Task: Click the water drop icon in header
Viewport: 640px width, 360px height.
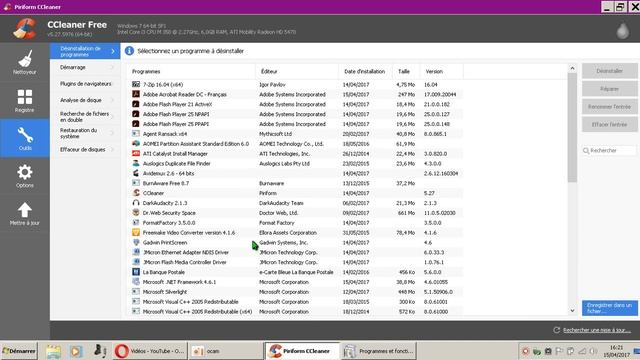Action: click(622, 31)
